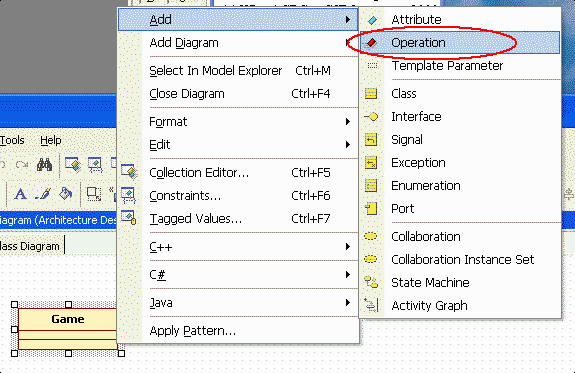Click bottom-right handle of Game class

(121, 354)
